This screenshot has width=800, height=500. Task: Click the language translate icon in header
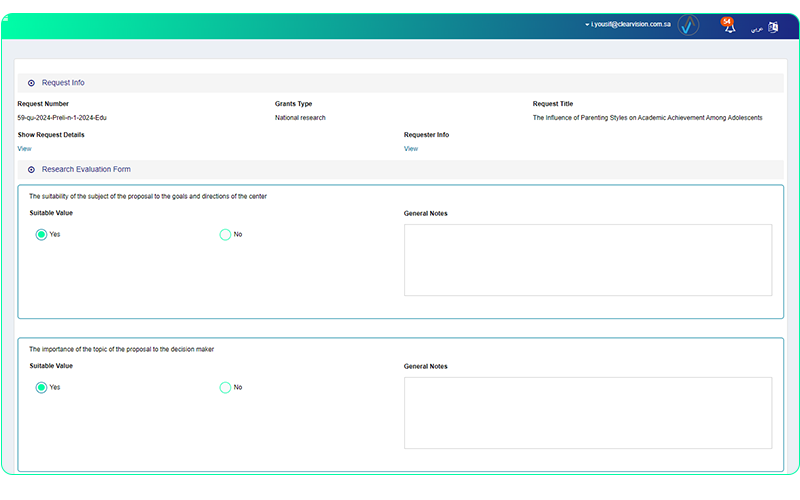pos(773,28)
